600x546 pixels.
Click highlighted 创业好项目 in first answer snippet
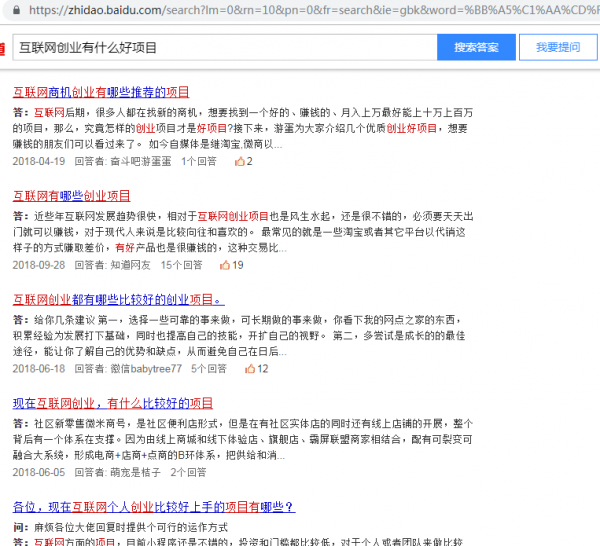[411, 129]
